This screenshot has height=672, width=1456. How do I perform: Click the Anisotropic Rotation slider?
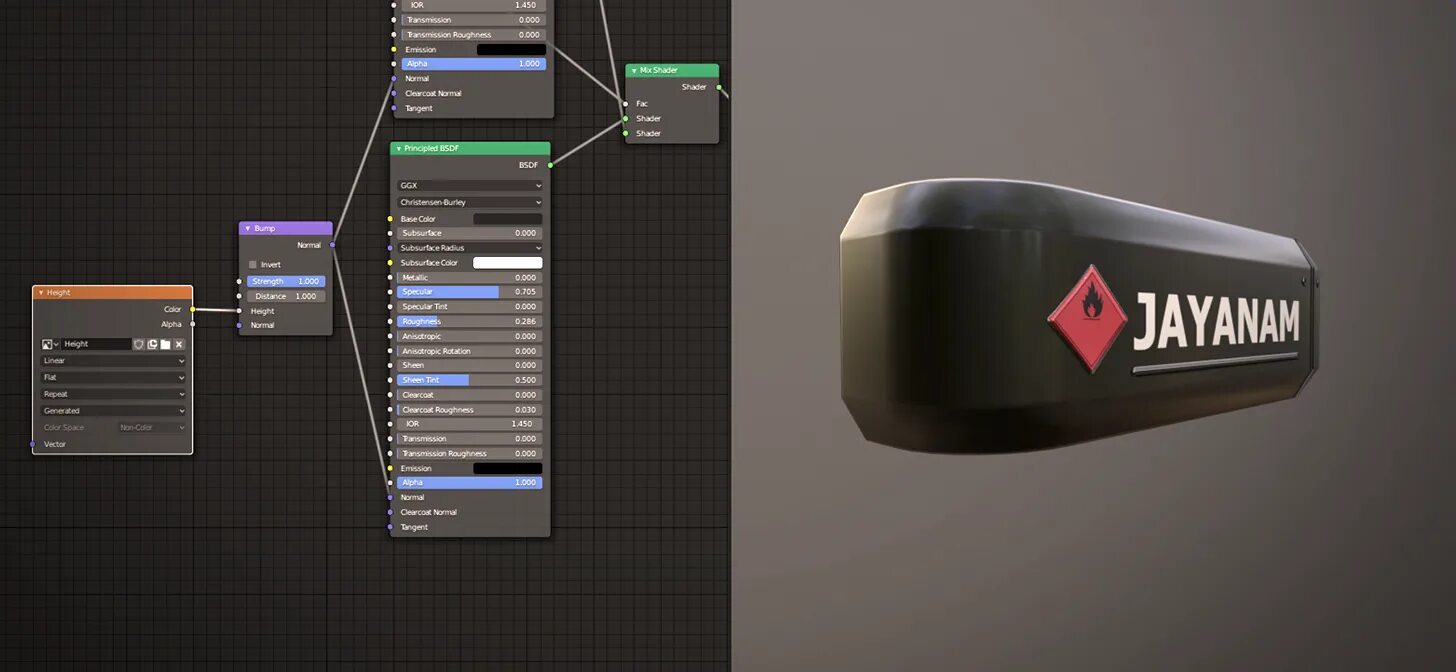(470, 351)
